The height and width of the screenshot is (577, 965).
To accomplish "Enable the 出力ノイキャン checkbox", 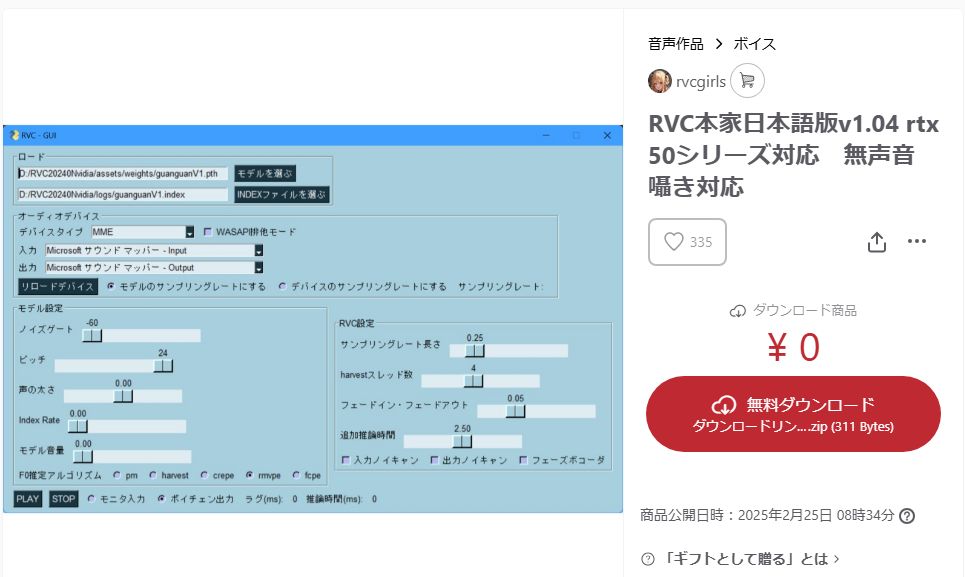I will [x=434, y=460].
